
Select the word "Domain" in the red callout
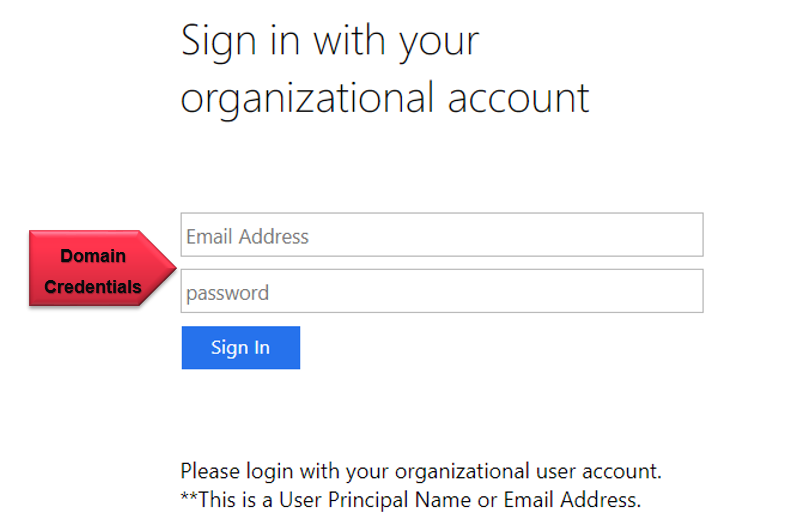(x=93, y=256)
